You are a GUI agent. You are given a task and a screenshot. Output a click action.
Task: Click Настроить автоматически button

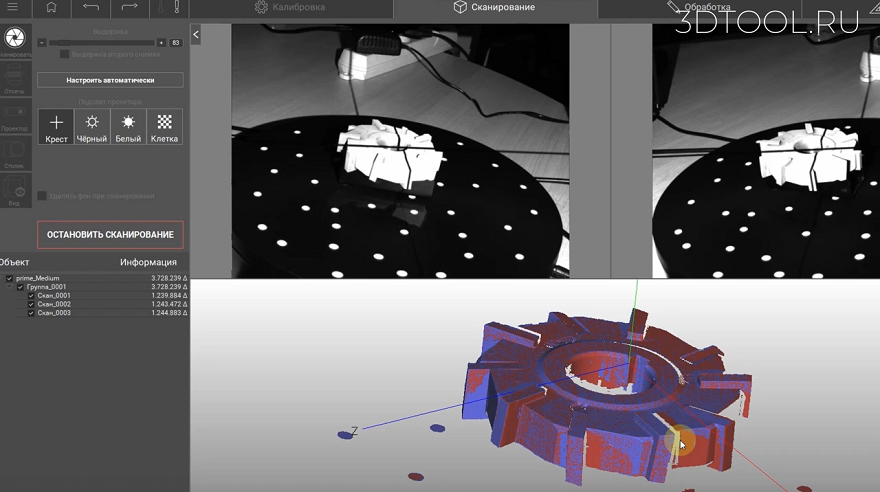tap(110, 79)
